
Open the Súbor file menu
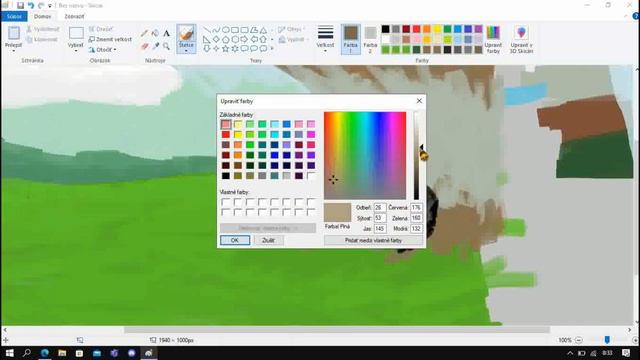14,16
